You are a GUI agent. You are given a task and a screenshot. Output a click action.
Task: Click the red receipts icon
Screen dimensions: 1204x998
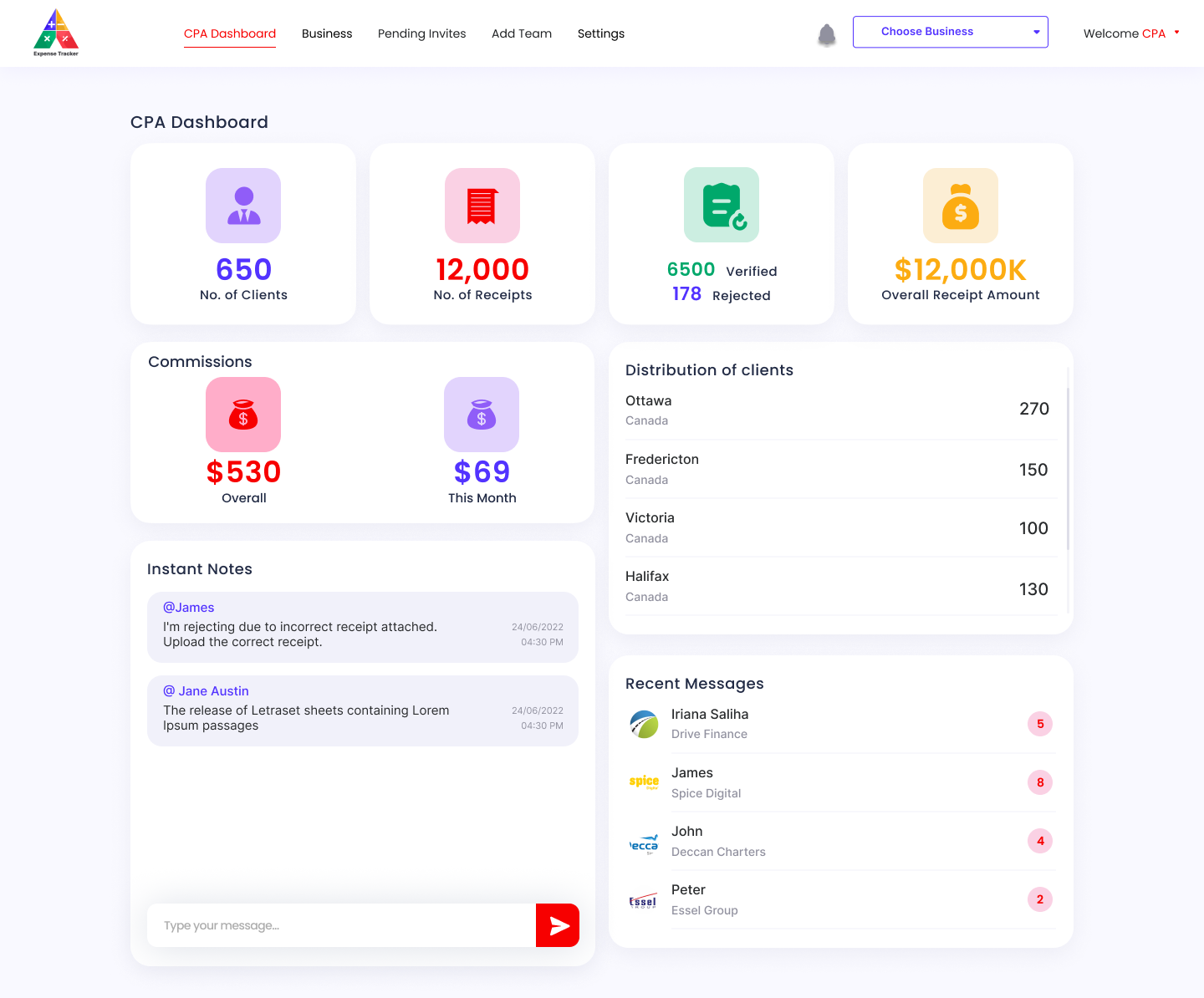[482, 206]
